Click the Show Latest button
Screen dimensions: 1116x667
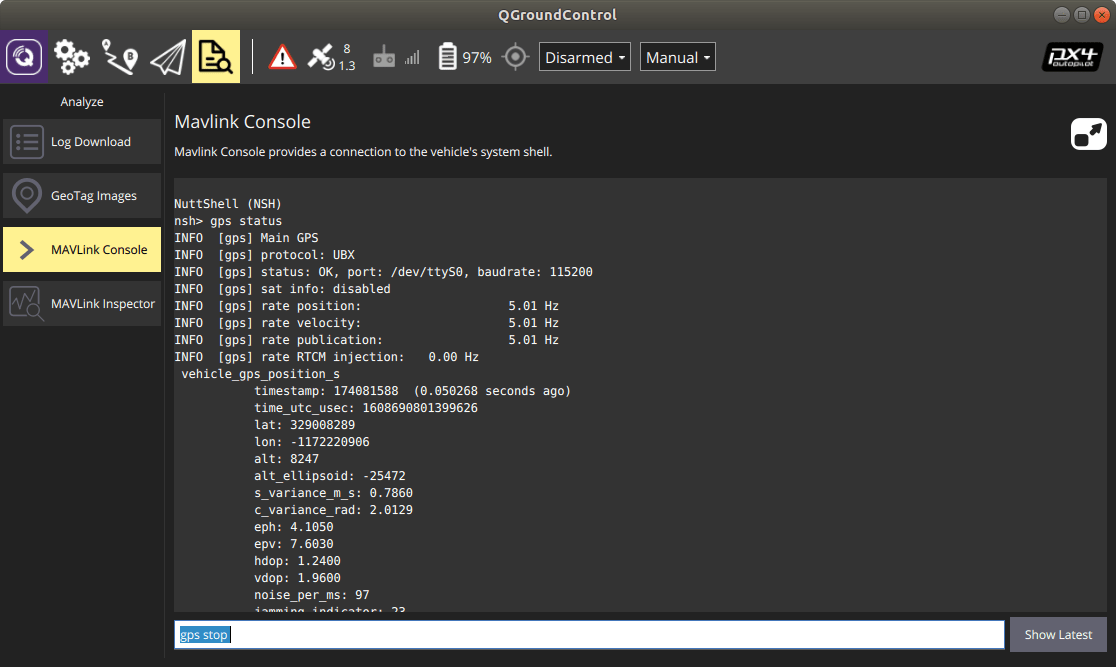[x=1058, y=634]
